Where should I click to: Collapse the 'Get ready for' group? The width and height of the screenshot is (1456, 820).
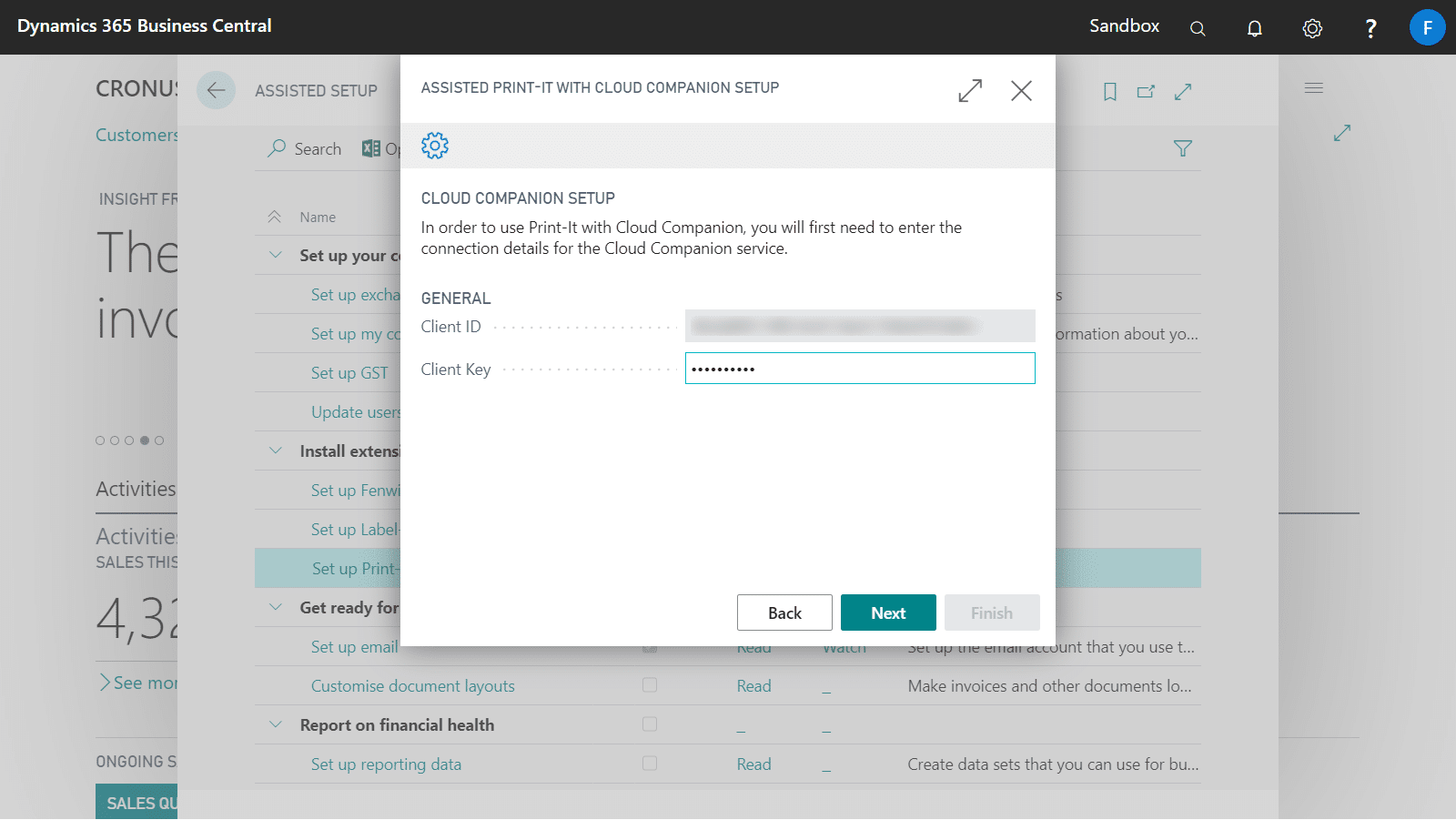276,608
